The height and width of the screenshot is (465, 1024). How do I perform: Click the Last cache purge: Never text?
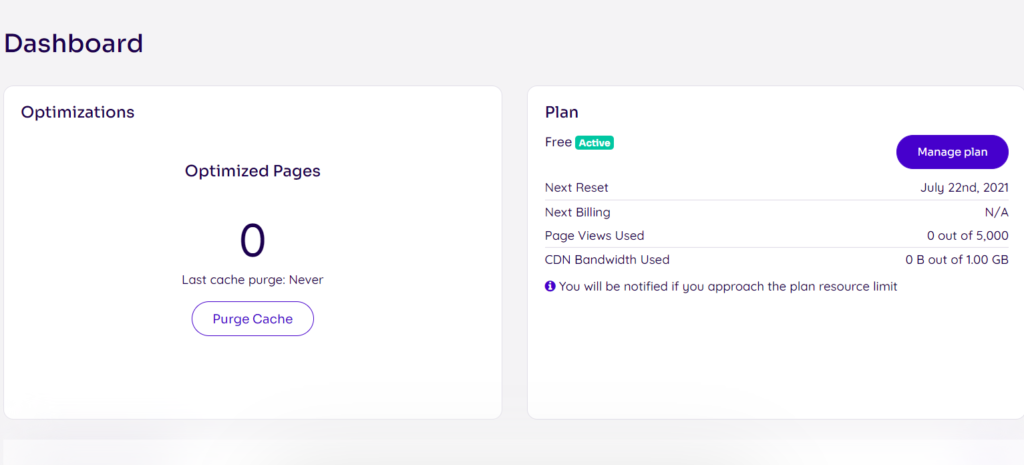point(253,280)
